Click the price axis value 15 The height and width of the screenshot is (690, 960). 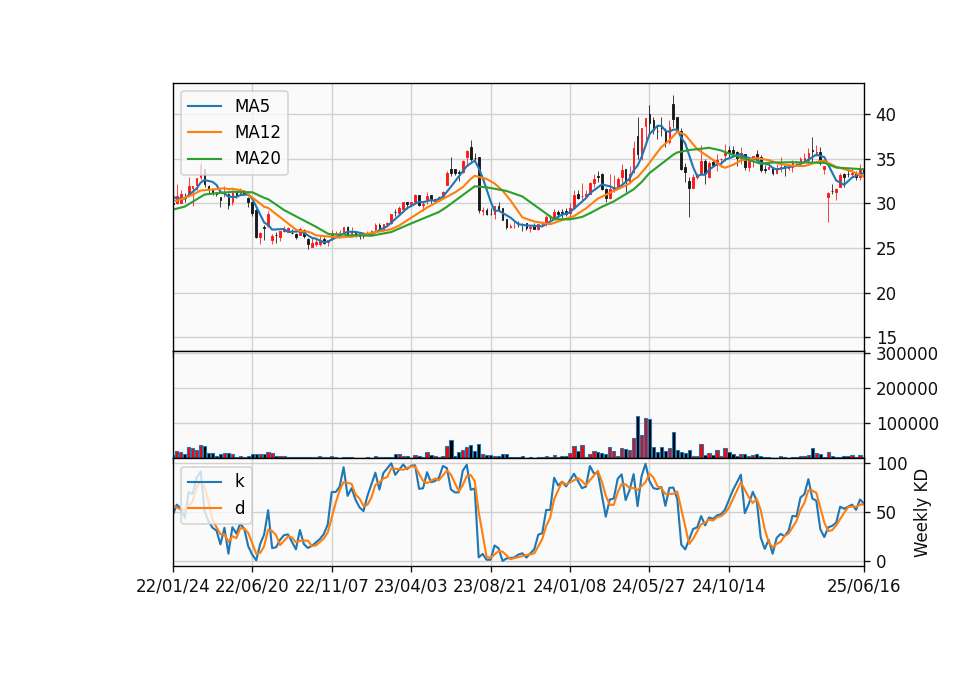(885, 339)
